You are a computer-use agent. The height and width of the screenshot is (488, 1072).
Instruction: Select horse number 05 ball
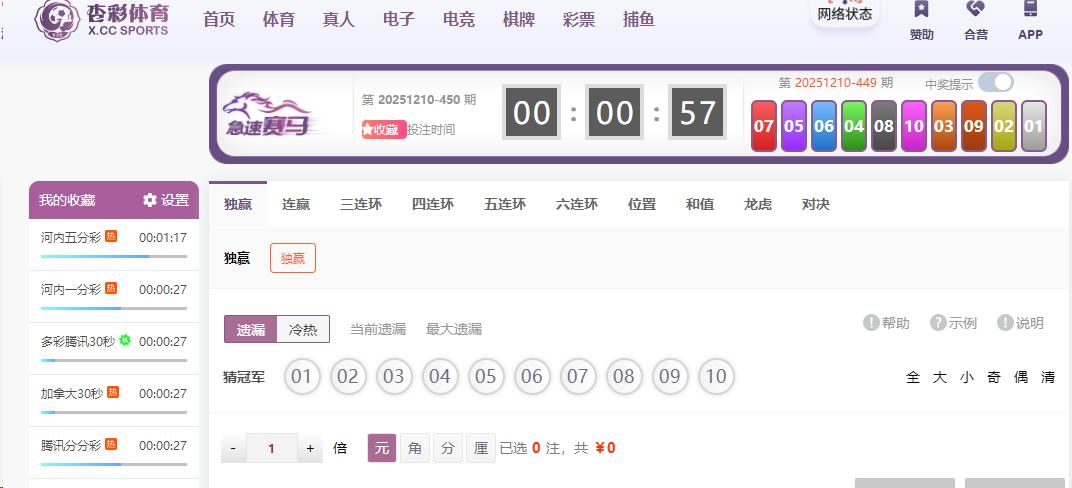point(485,377)
